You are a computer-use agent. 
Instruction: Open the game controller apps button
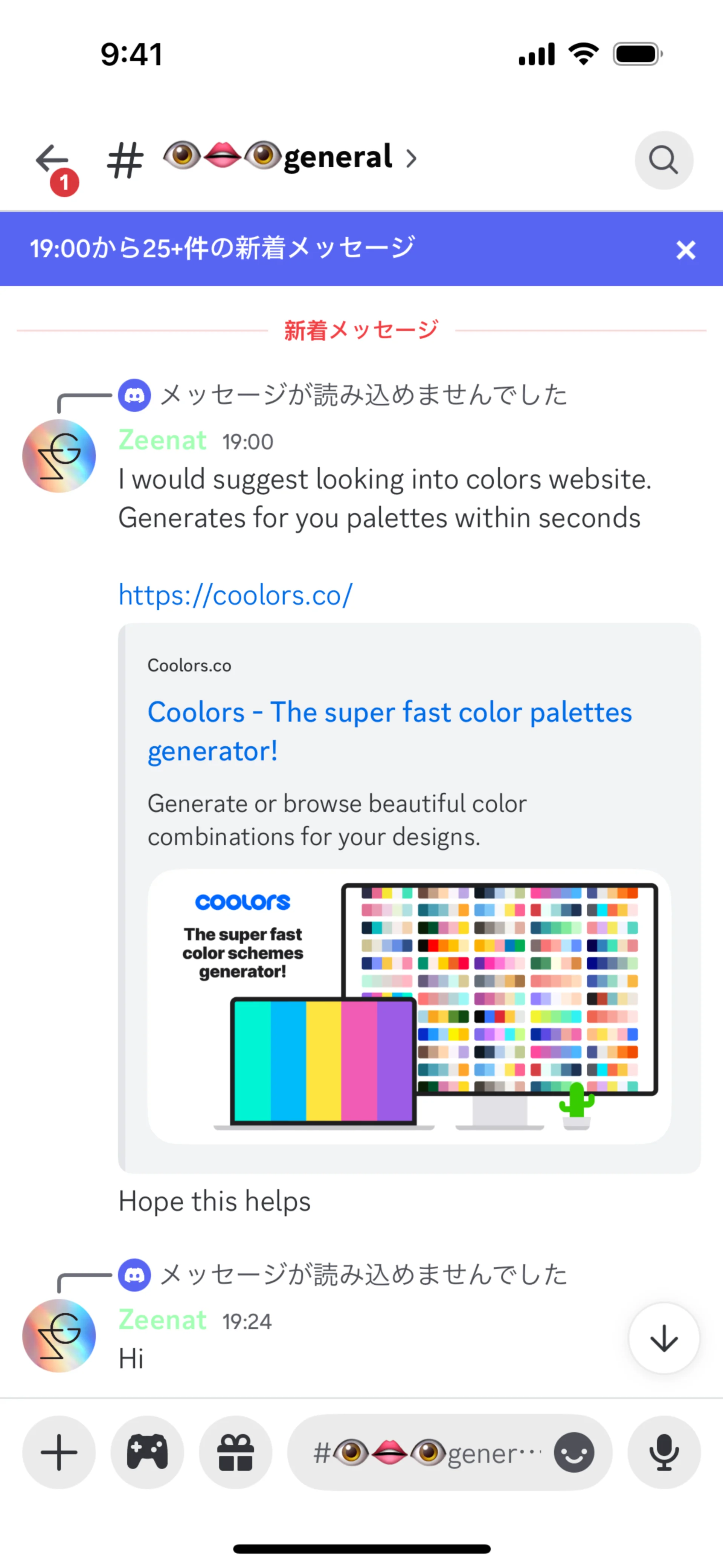tap(147, 1452)
